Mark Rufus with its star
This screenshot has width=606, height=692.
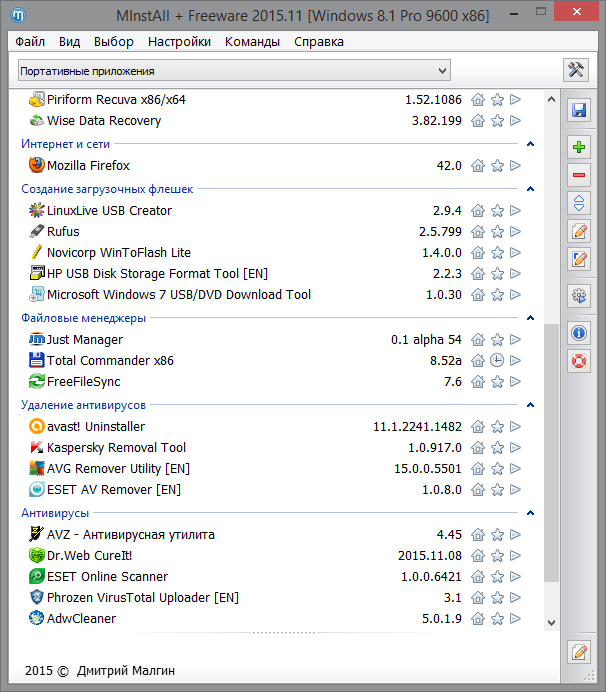tap(497, 232)
